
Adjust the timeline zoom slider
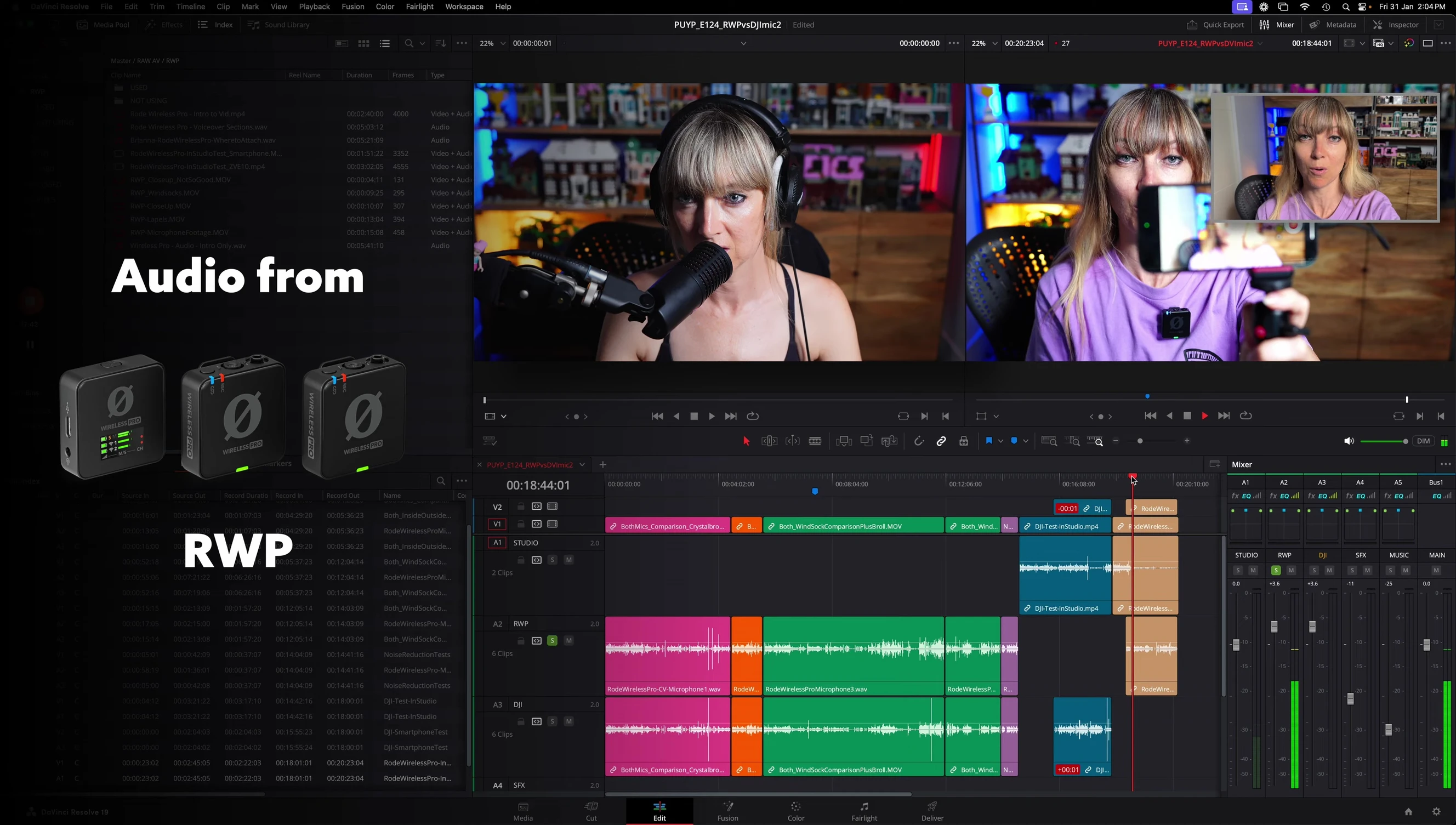pos(1140,441)
